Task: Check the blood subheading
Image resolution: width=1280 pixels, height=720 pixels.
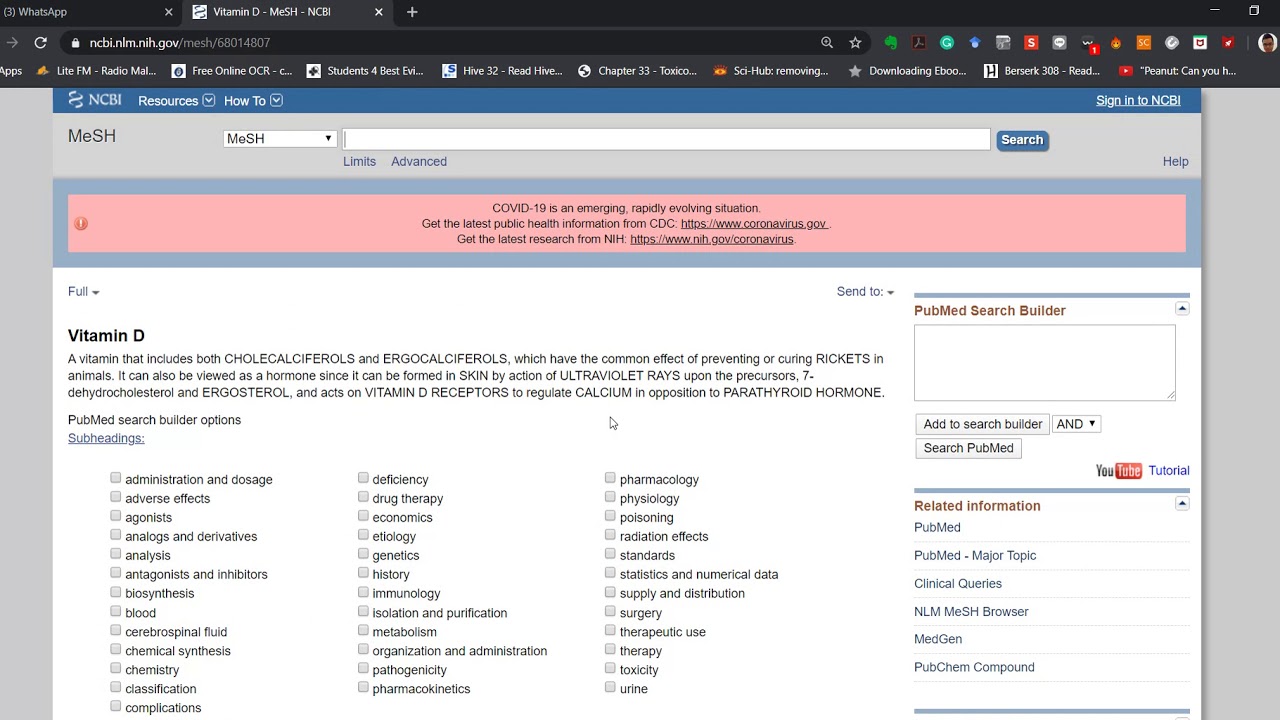Action: [116, 612]
